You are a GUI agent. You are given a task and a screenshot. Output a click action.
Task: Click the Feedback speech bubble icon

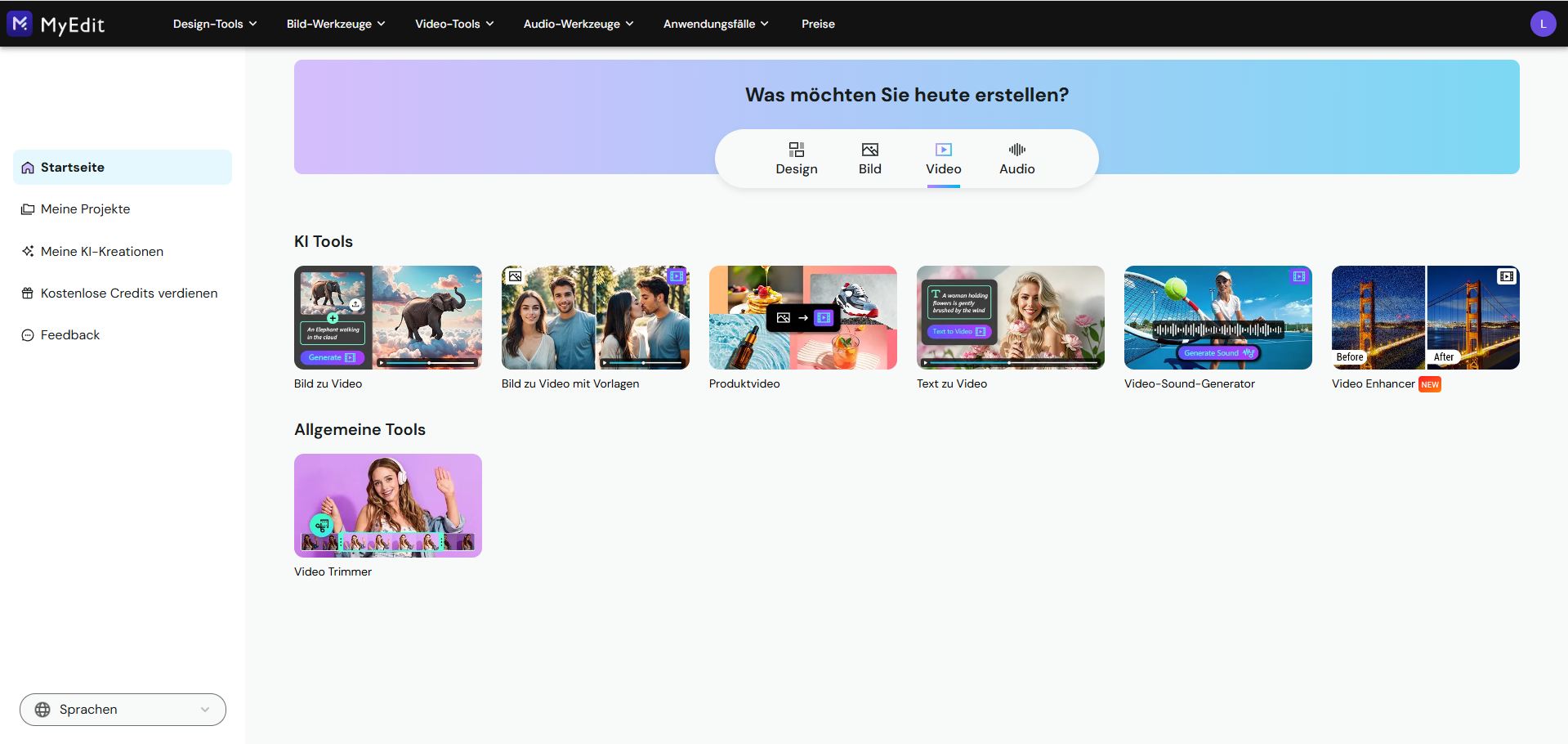[28, 335]
